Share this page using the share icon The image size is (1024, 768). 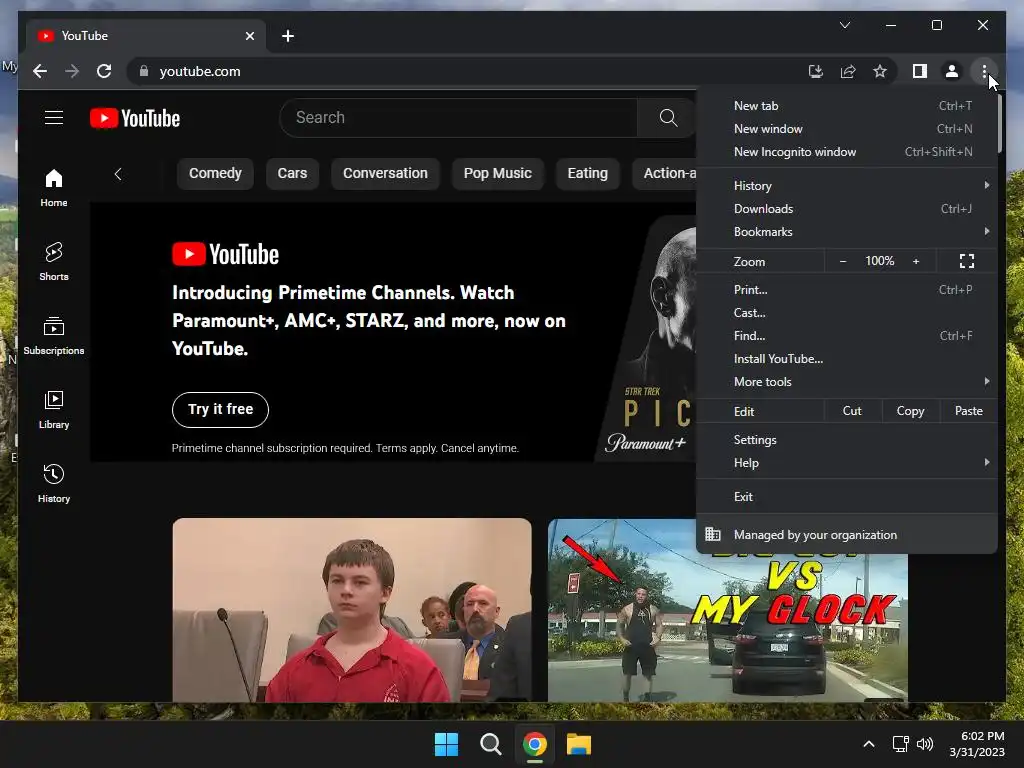click(x=848, y=71)
